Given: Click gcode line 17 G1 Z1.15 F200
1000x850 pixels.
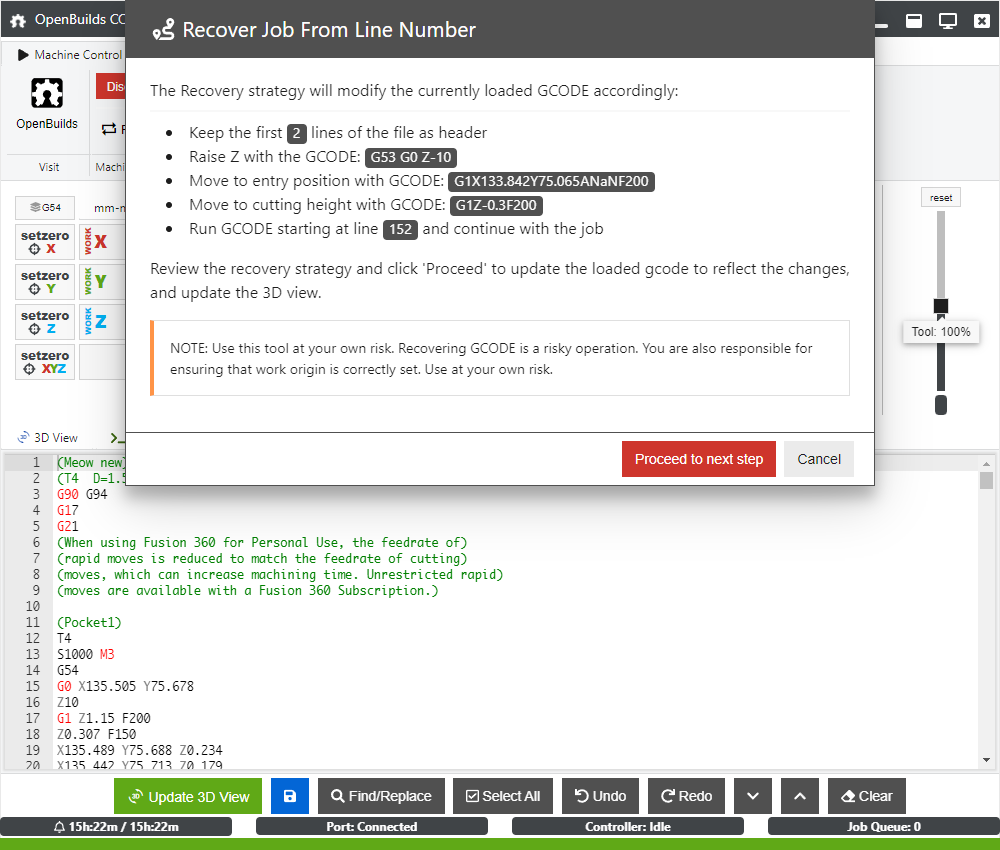Looking at the screenshot, I should point(104,718).
